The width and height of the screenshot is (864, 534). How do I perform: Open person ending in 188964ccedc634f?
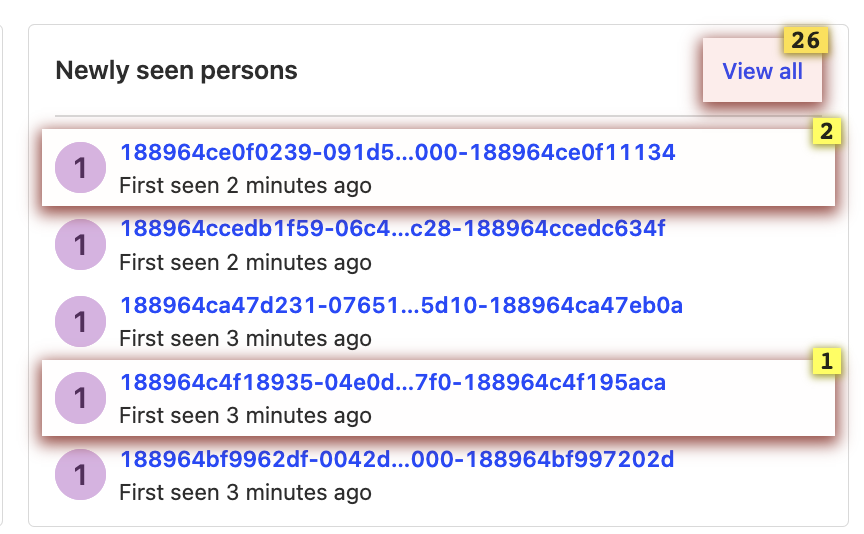392,229
